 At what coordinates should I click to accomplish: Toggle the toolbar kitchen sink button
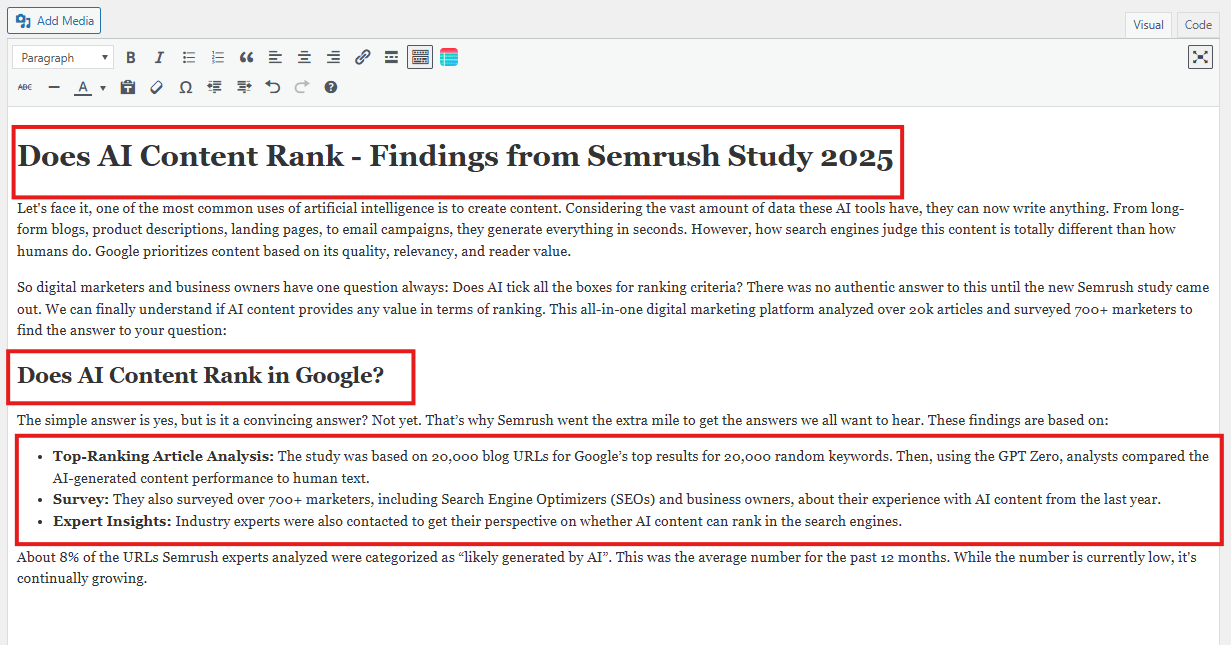420,58
